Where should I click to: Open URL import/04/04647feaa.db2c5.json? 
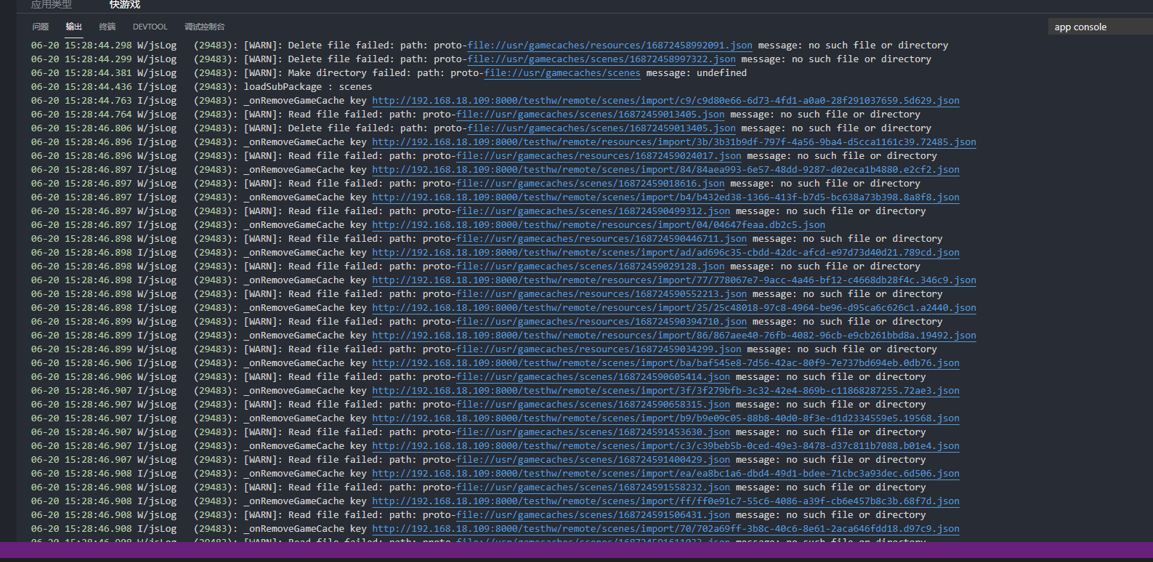coord(599,225)
